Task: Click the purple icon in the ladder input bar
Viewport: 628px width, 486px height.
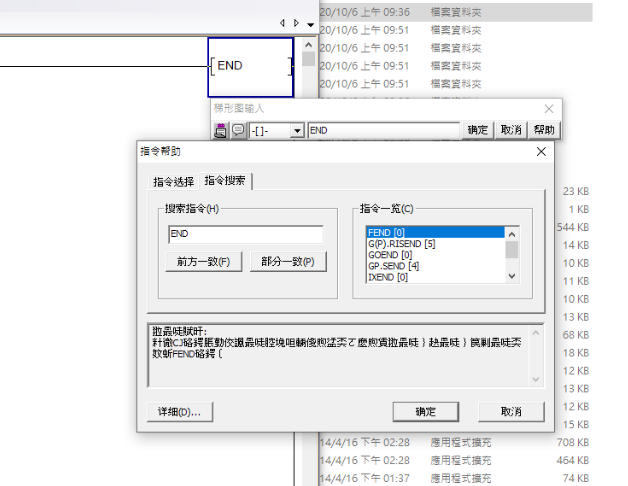Action: coord(221,130)
